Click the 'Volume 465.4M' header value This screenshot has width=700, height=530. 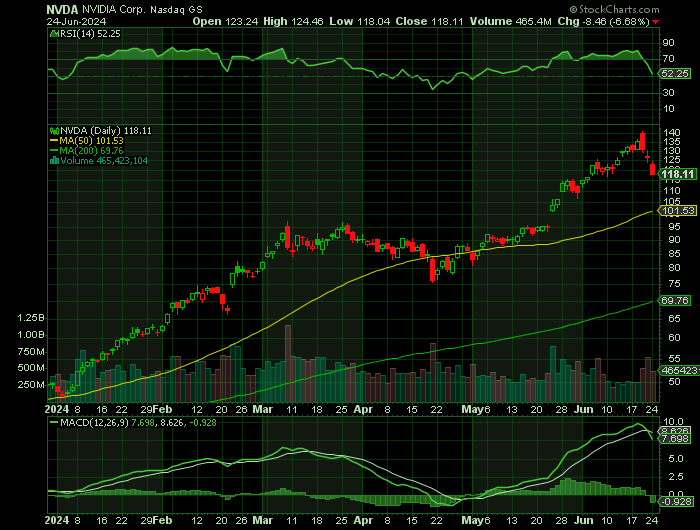click(x=510, y=21)
